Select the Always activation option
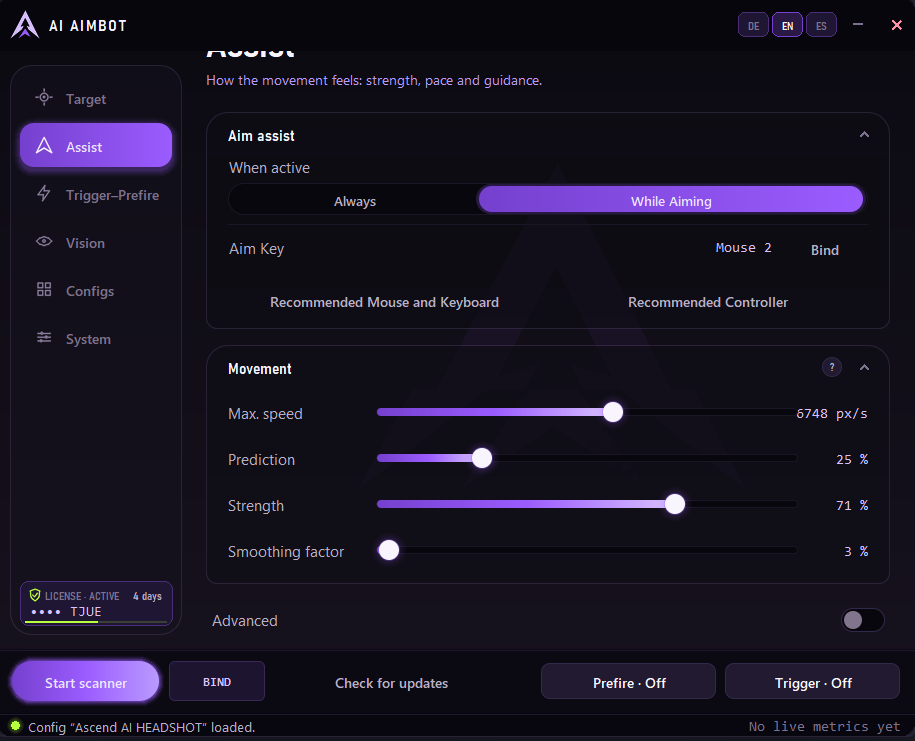 click(x=355, y=201)
